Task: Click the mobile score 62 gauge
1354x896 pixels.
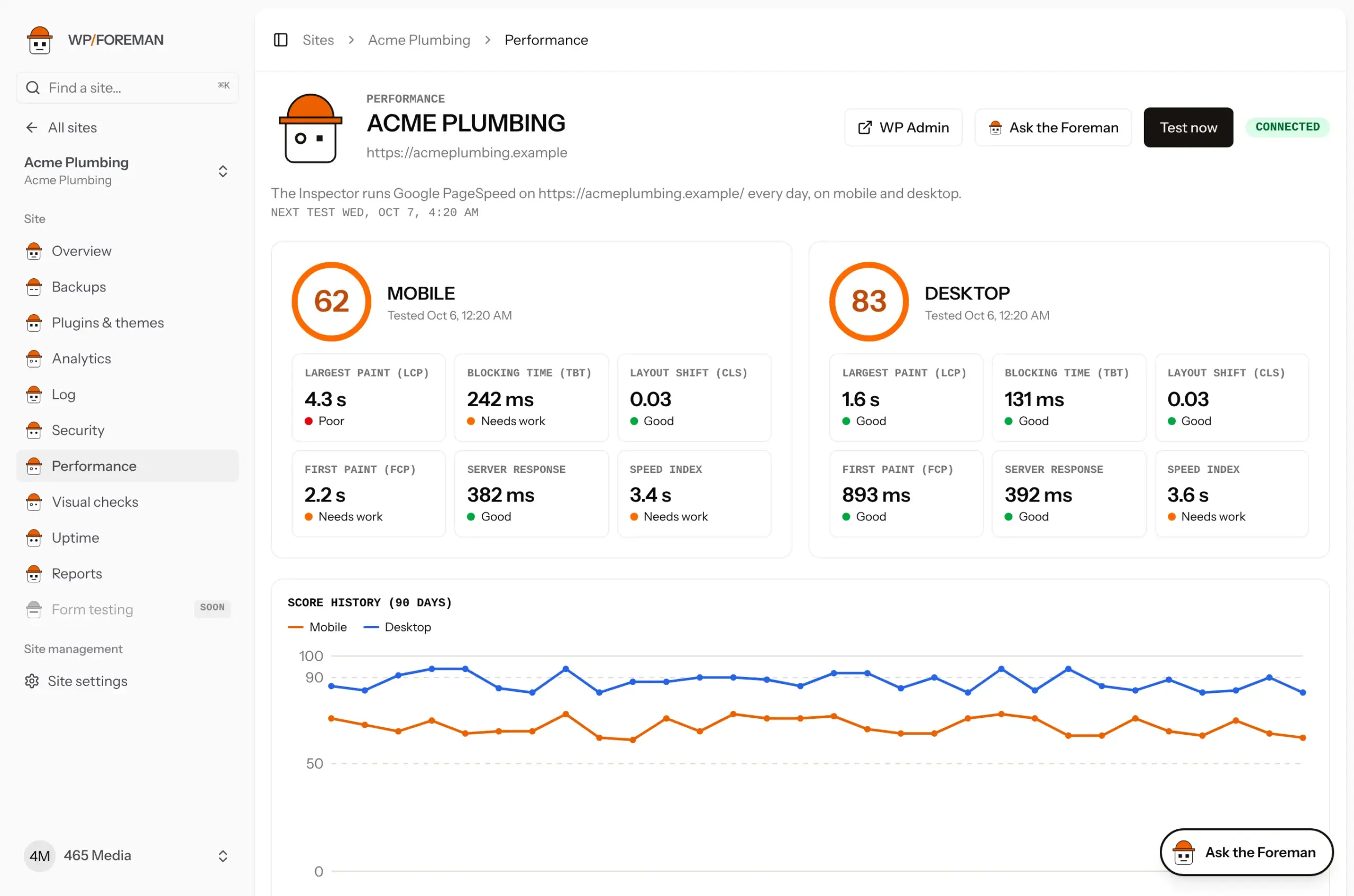Action: [x=331, y=301]
